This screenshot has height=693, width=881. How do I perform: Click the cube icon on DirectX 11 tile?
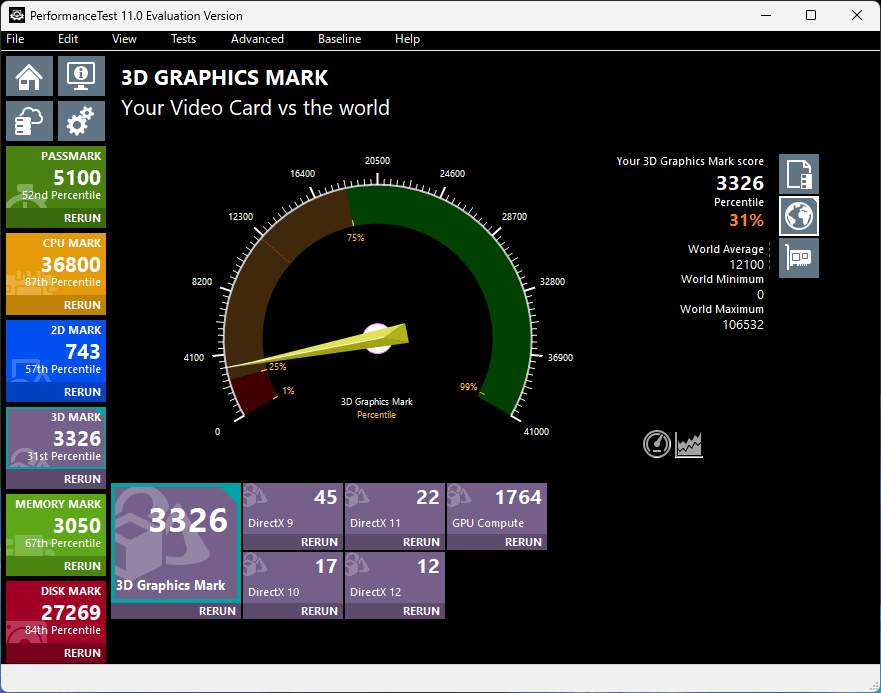(357, 495)
